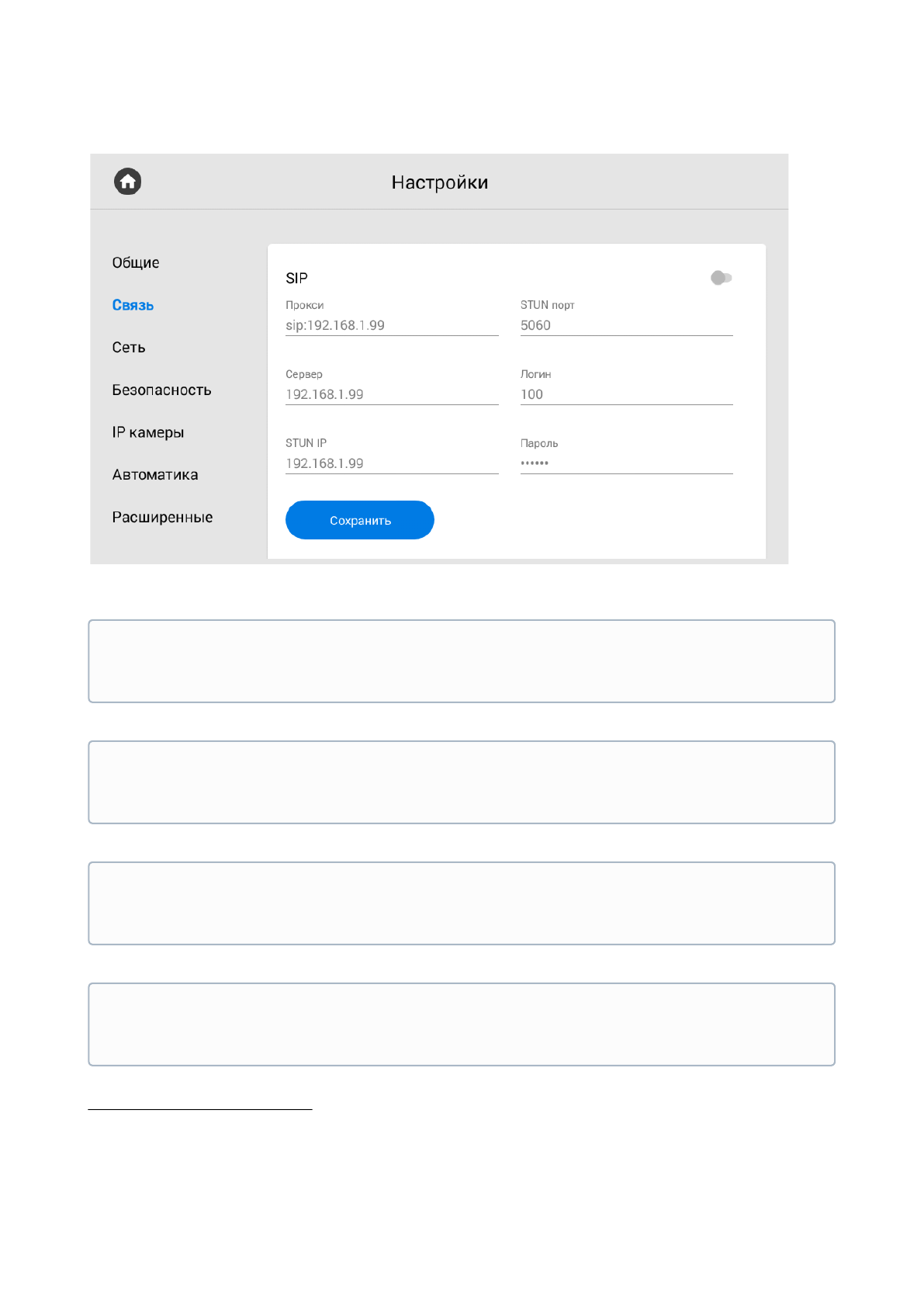The height and width of the screenshot is (1307, 924).
Task: Click the SIP section heading
Action: [296, 279]
